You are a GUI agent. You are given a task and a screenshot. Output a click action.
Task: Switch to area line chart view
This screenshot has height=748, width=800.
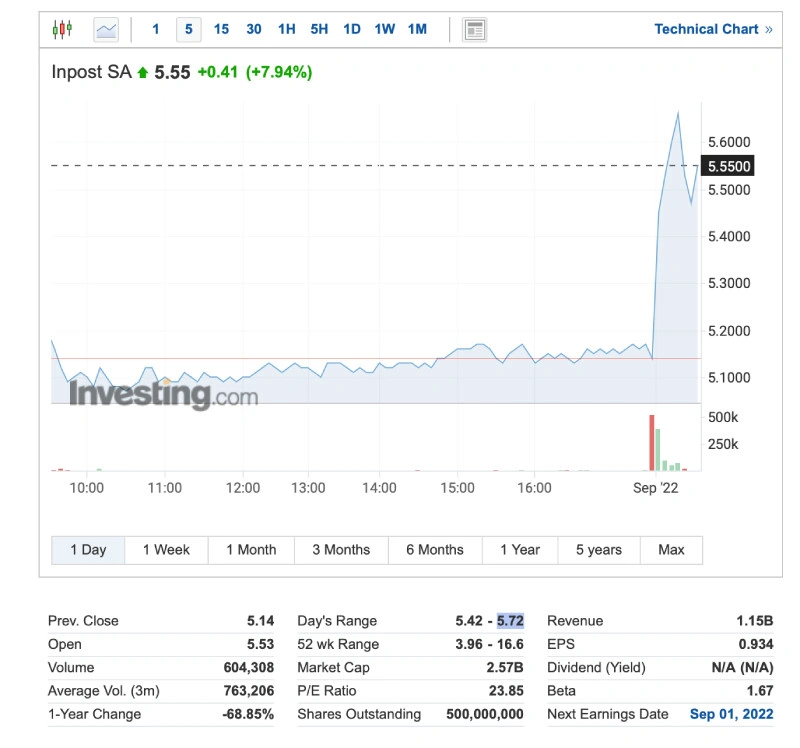click(x=106, y=29)
